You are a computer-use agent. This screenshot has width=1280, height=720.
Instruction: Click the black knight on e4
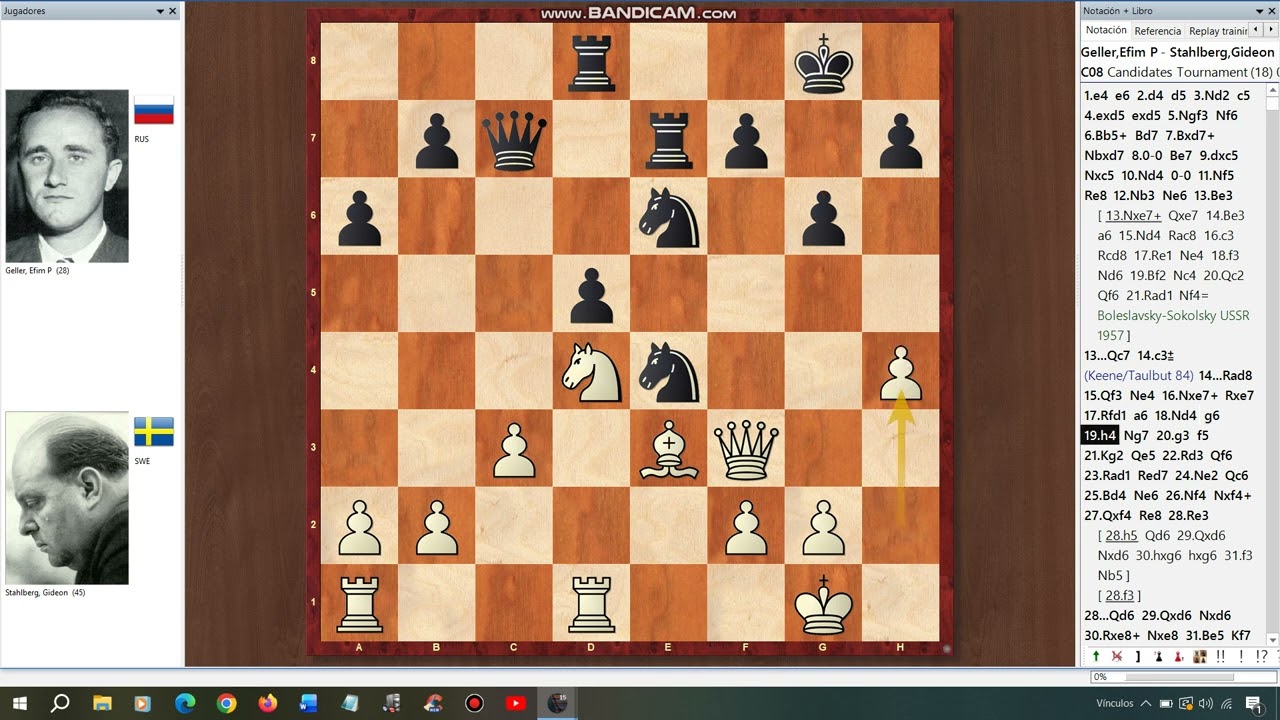(669, 371)
